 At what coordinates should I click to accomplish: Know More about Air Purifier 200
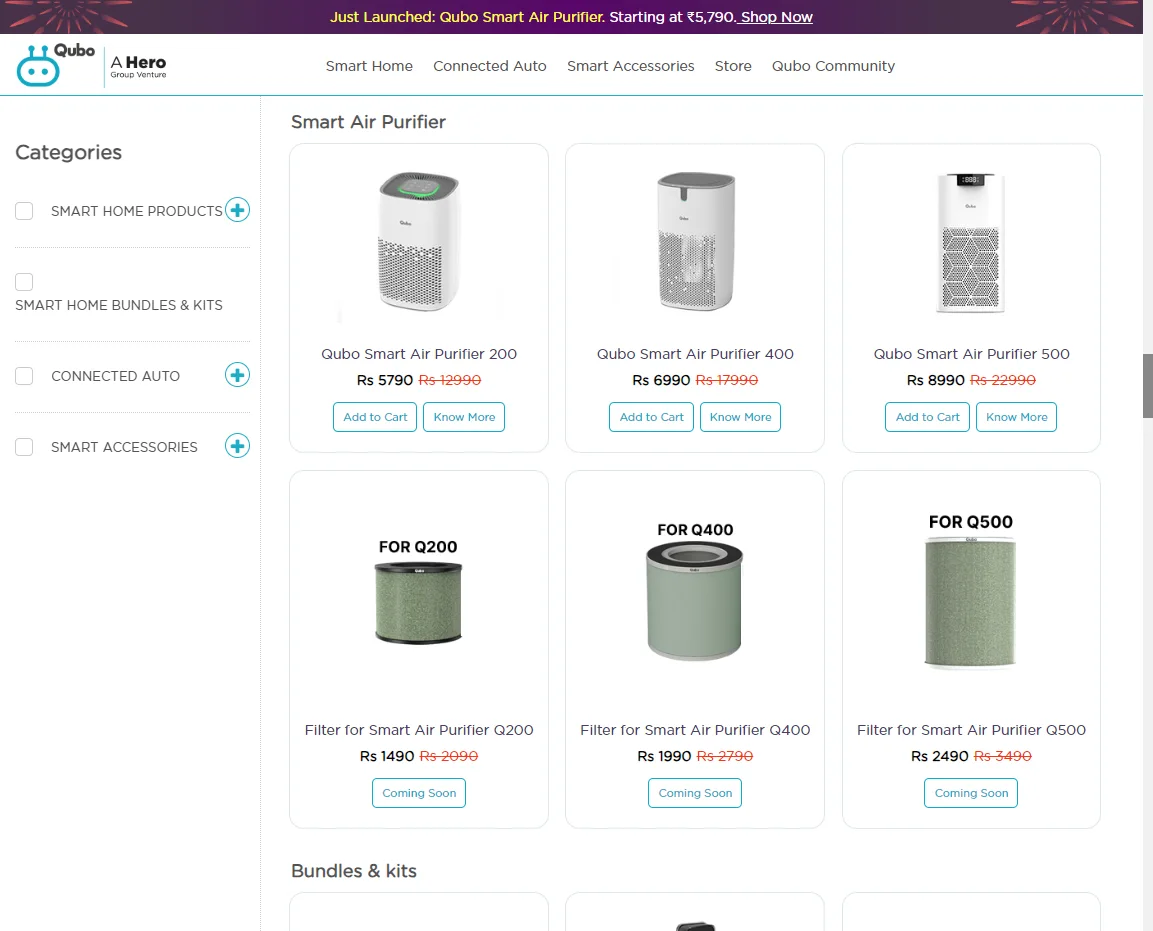pos(464,417)
